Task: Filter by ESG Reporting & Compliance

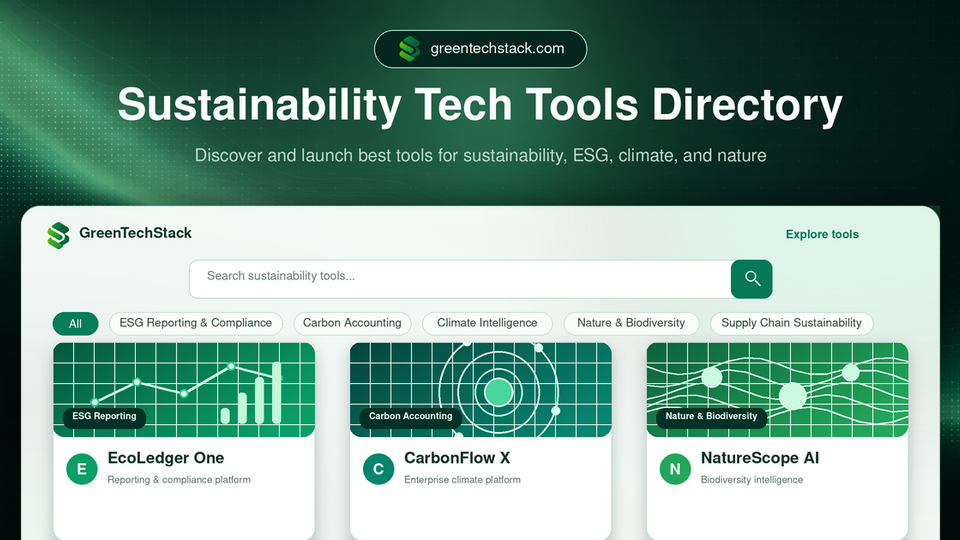Action: 195,323
